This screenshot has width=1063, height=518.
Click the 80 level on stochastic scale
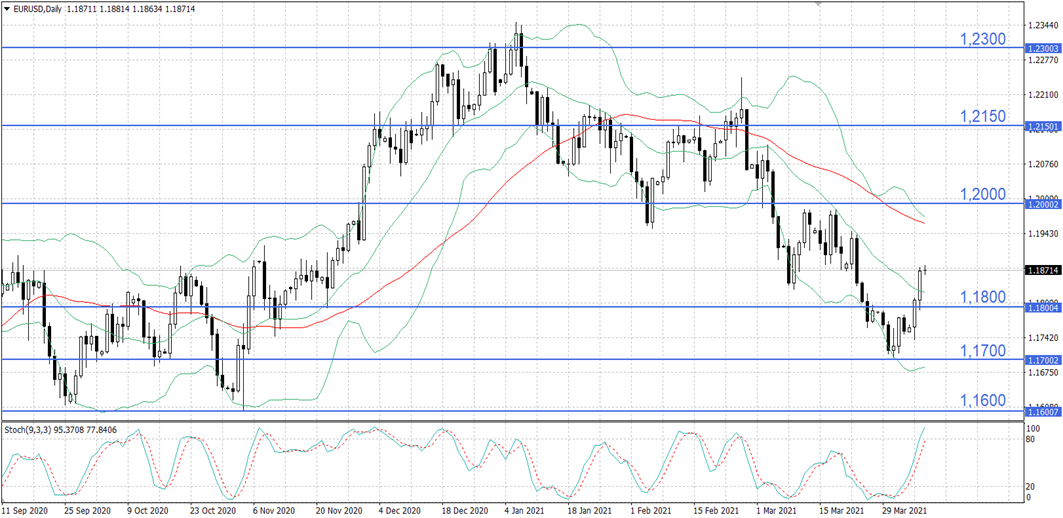pos(1031,440)
